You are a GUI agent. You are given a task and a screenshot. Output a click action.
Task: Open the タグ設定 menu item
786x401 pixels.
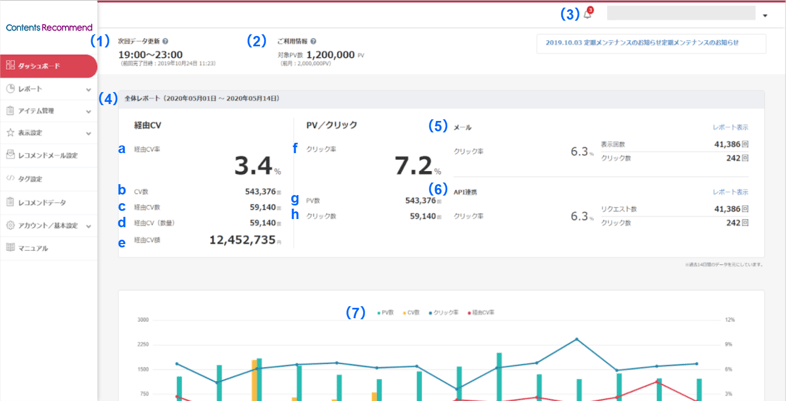[48, 178]
